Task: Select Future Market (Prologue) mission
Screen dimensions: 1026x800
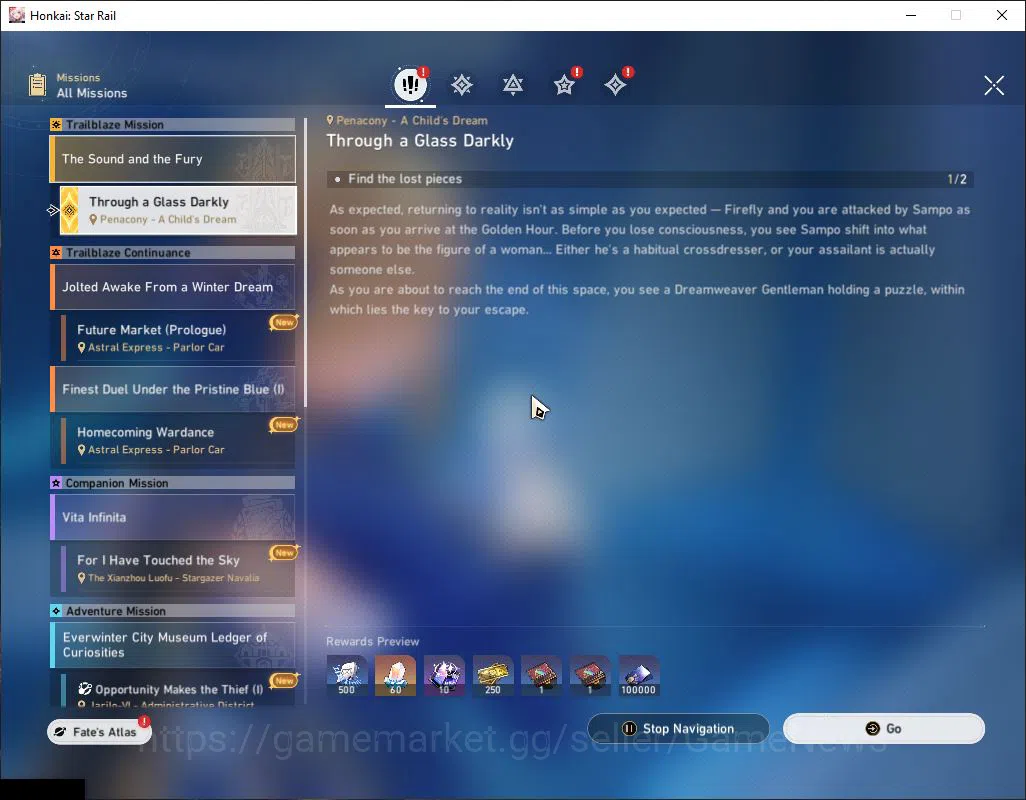Action: pos(178,338)
